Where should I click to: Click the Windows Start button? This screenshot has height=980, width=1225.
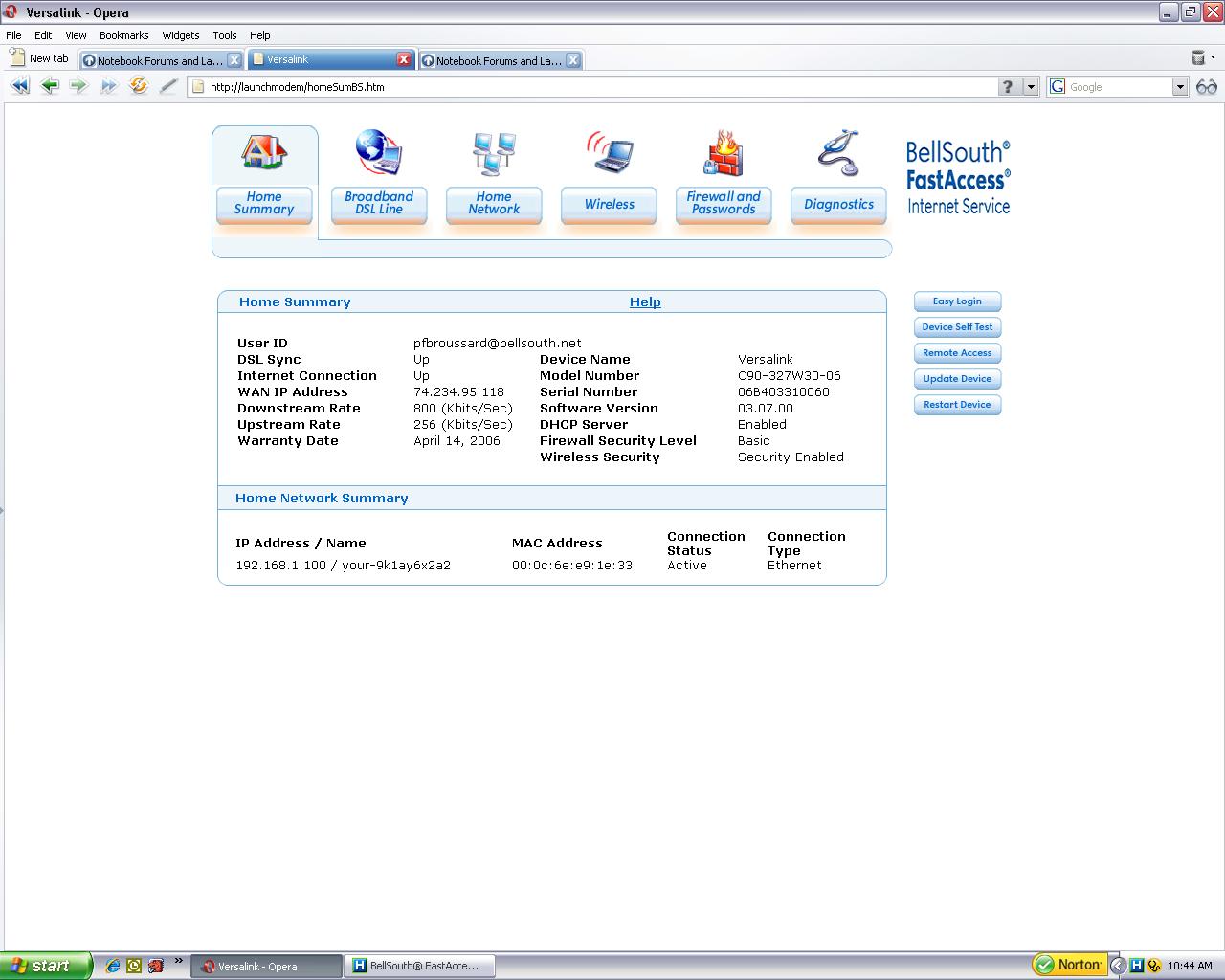coord(46,966)
